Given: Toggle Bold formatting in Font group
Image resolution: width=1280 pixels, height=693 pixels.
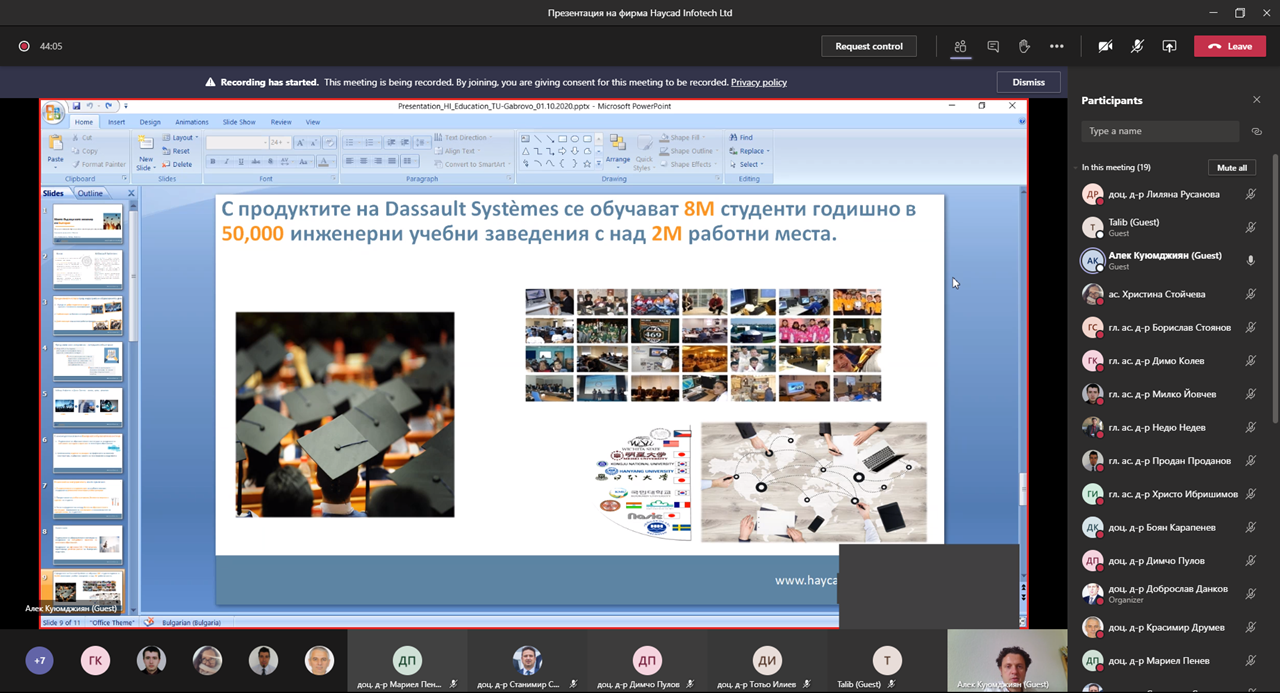Looking at the screenshot, I should coord(212,161).
